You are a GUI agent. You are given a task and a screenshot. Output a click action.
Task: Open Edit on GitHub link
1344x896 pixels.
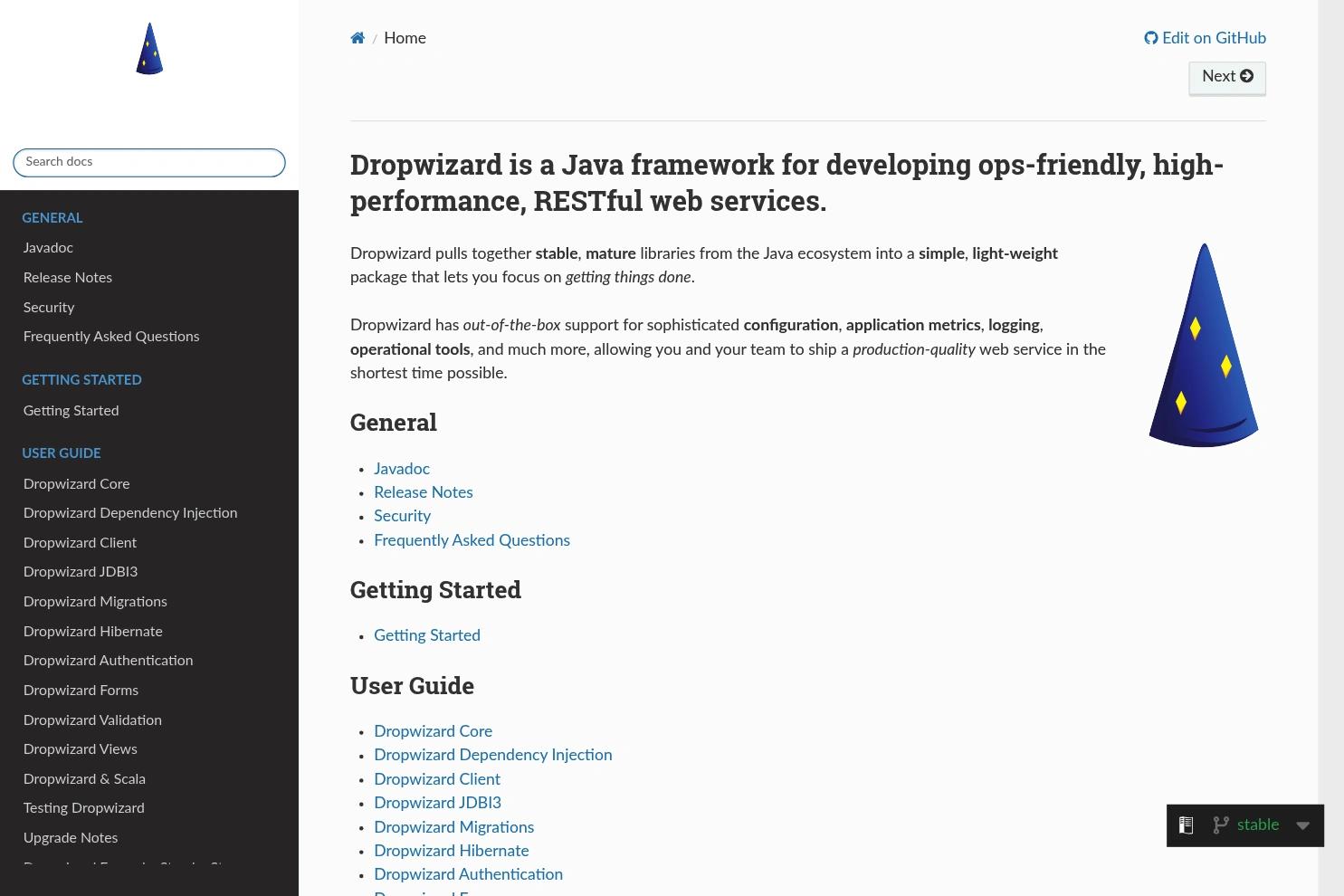pos(1205,38)
